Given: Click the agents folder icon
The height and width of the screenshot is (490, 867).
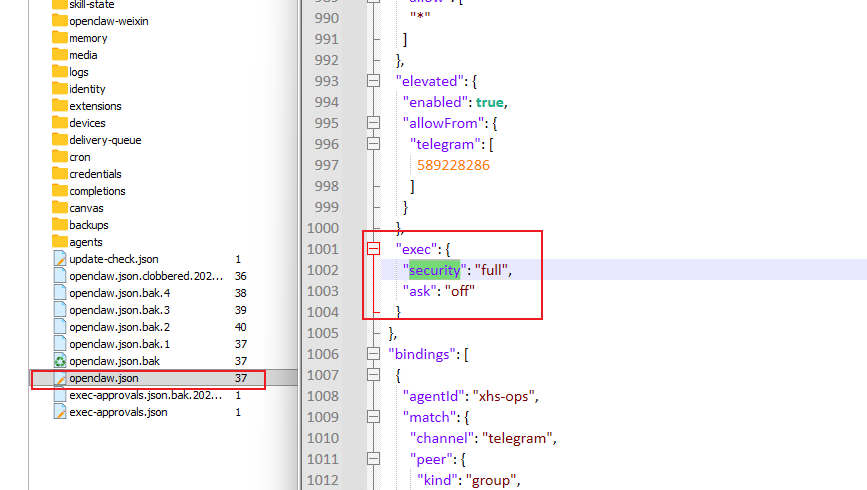Looking at the screenshot, I should (59, 242).
